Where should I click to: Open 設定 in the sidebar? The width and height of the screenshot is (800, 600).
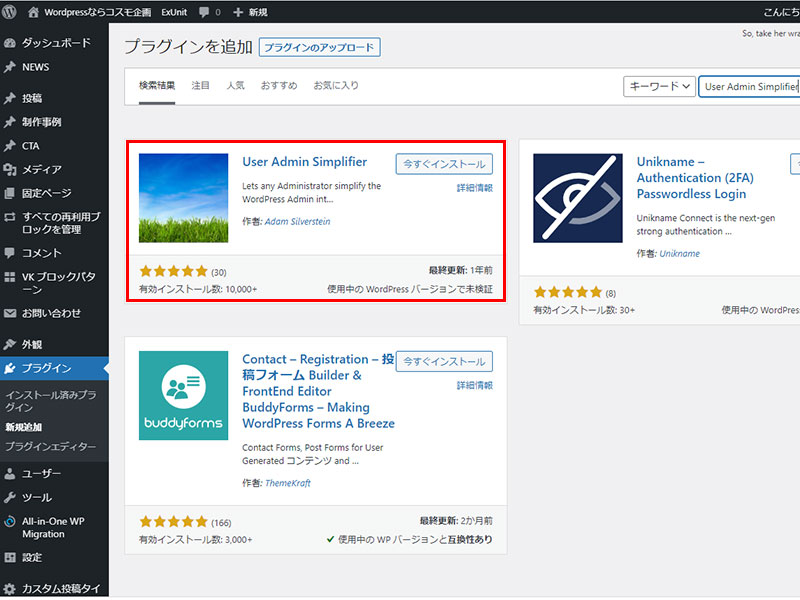31,557
